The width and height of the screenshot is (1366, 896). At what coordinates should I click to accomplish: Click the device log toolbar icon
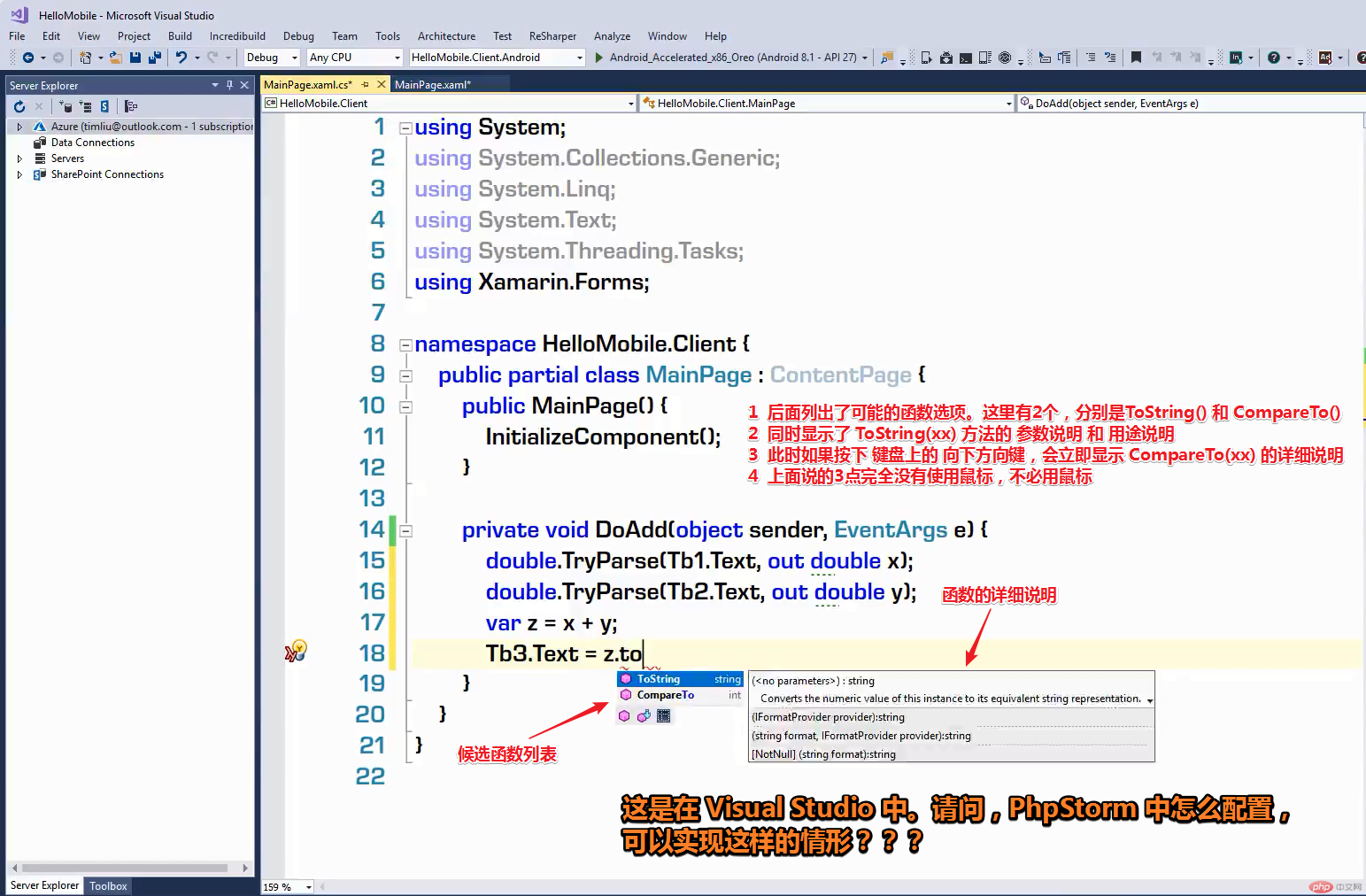[984, 58]
